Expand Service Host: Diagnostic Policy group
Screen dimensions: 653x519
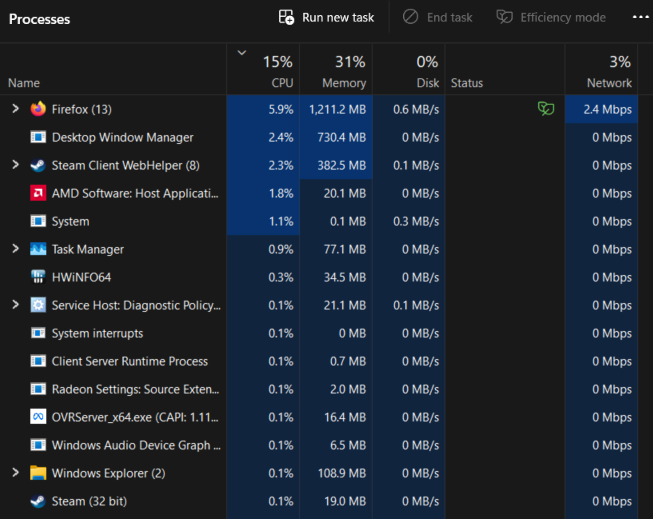click(15, 305)
